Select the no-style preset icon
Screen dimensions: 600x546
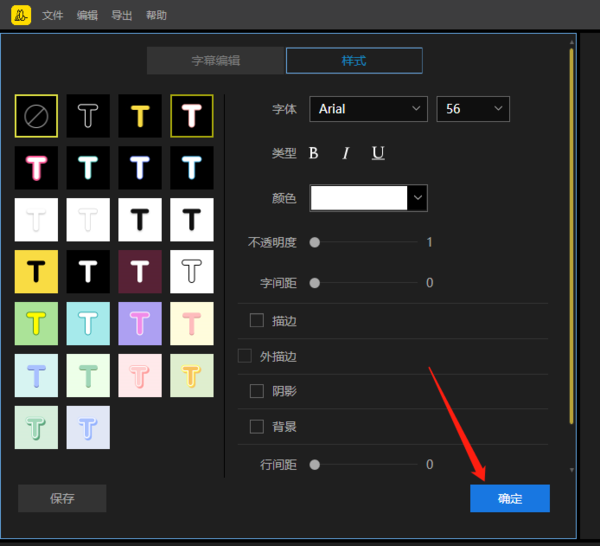click(x=36, y=116)
